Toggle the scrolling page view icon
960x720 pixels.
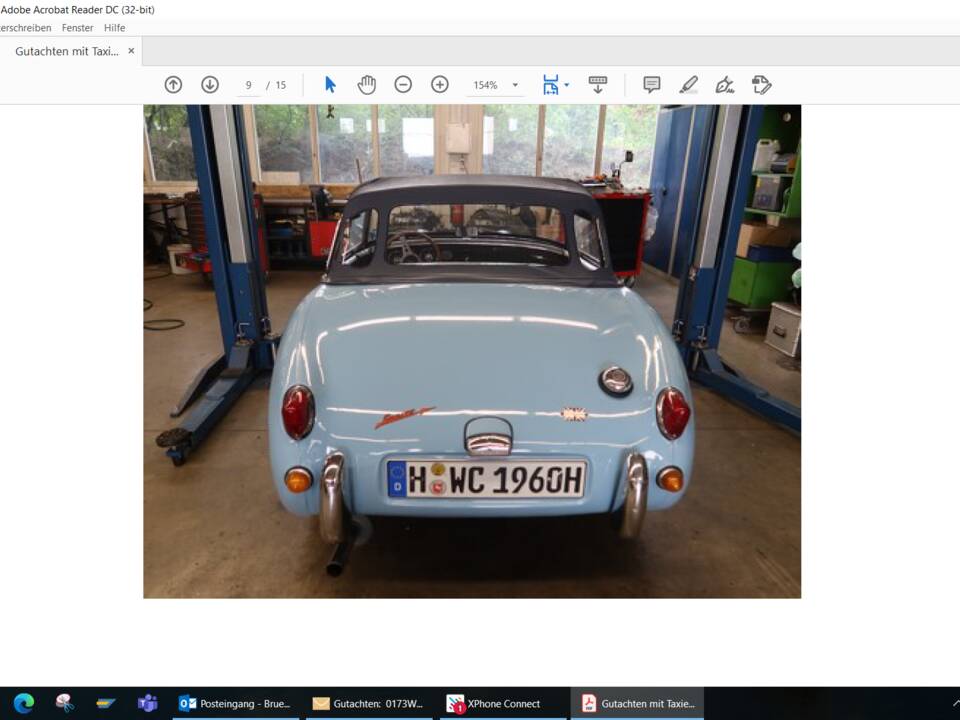[x=597, y=84]
